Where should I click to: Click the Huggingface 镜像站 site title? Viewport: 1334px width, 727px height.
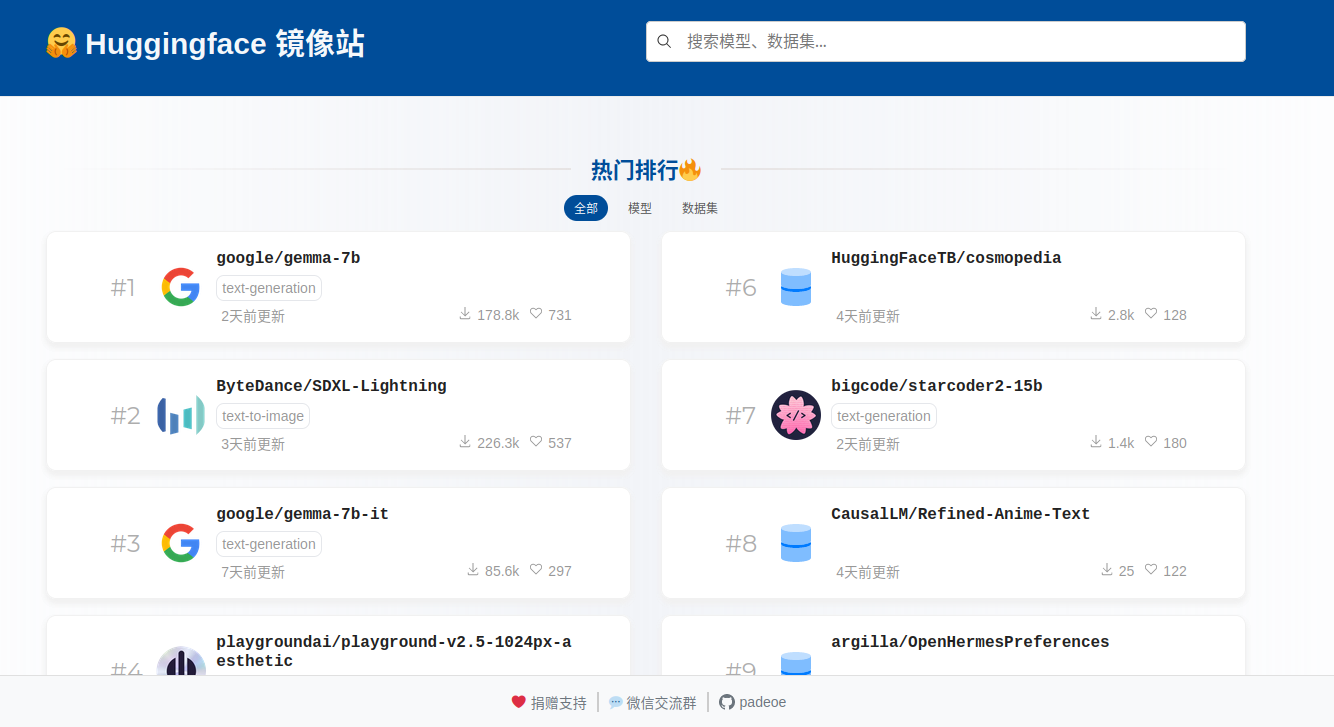[225, 44]
